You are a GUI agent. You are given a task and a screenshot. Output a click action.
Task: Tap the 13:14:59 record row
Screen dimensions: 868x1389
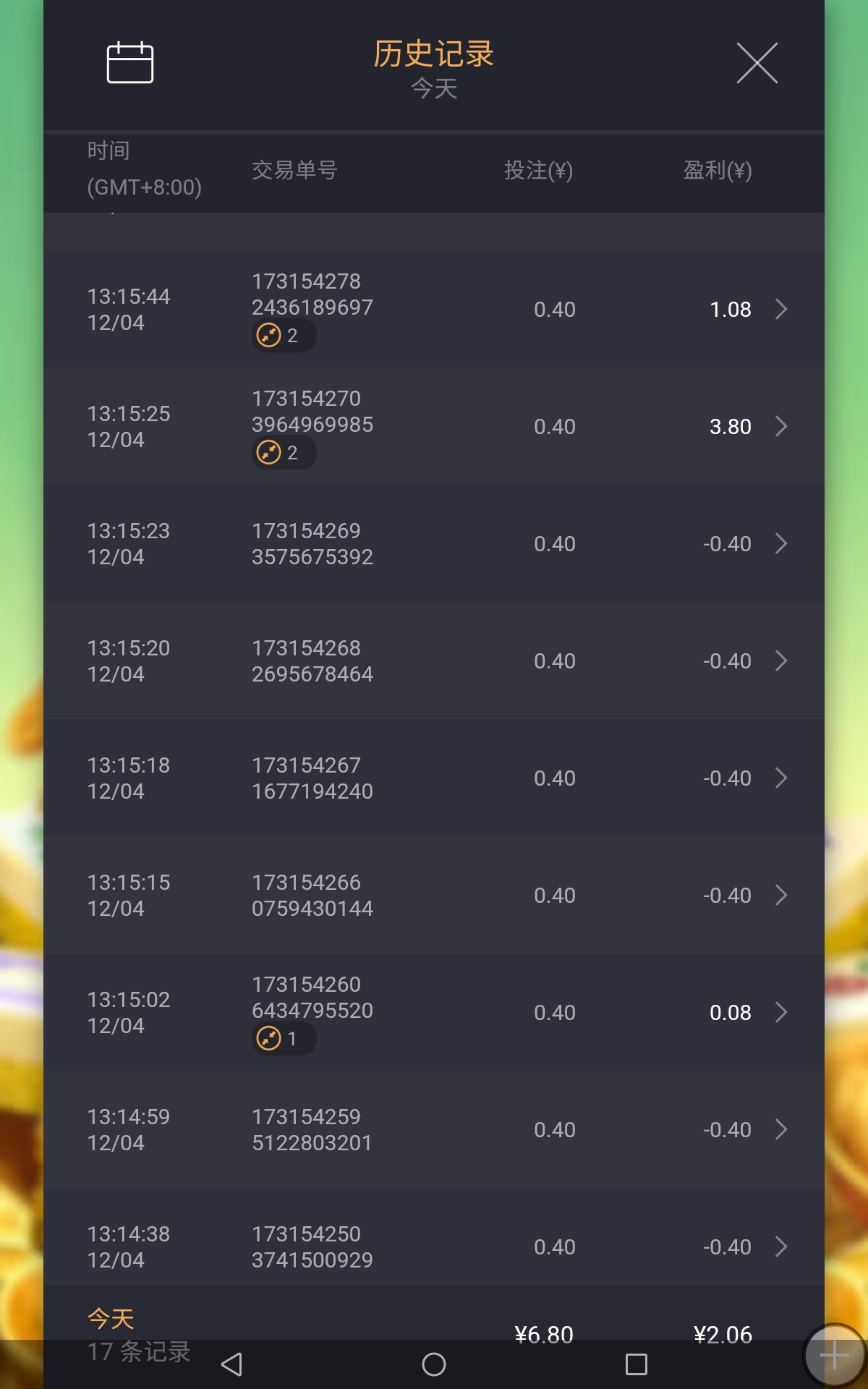pyautogui.click(x=434, y=1130)
